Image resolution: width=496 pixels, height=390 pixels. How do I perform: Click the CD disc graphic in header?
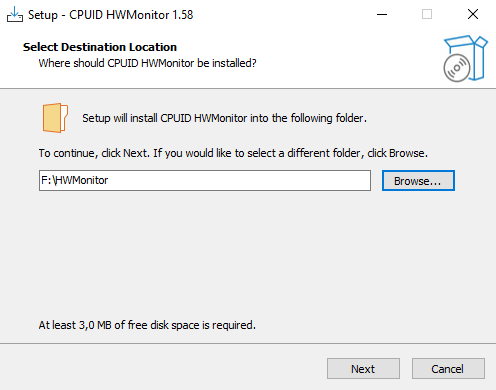[x=457, y=68]
